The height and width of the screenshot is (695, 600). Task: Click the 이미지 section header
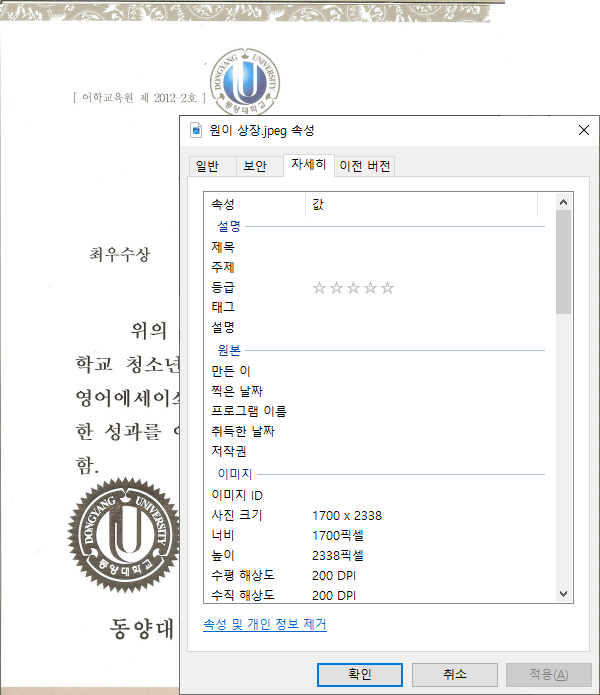[x=235, y=474]
